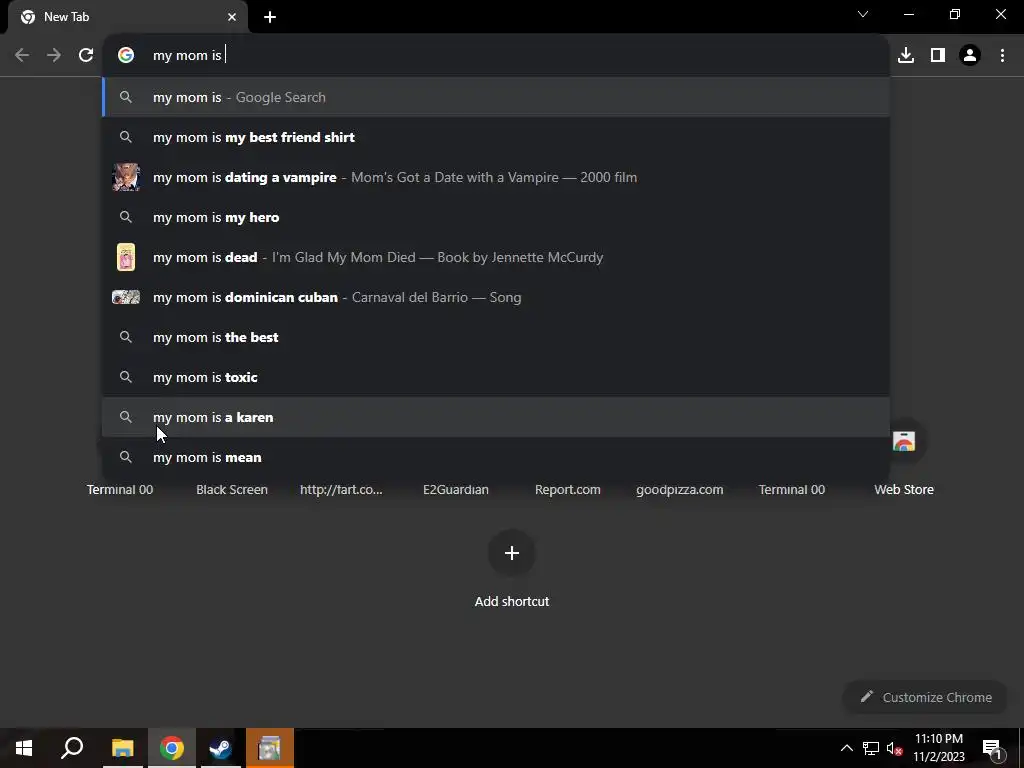Click the Add shortcut plus button
1024x768 pixels.
pyautogui.click(x=512, y=553)
